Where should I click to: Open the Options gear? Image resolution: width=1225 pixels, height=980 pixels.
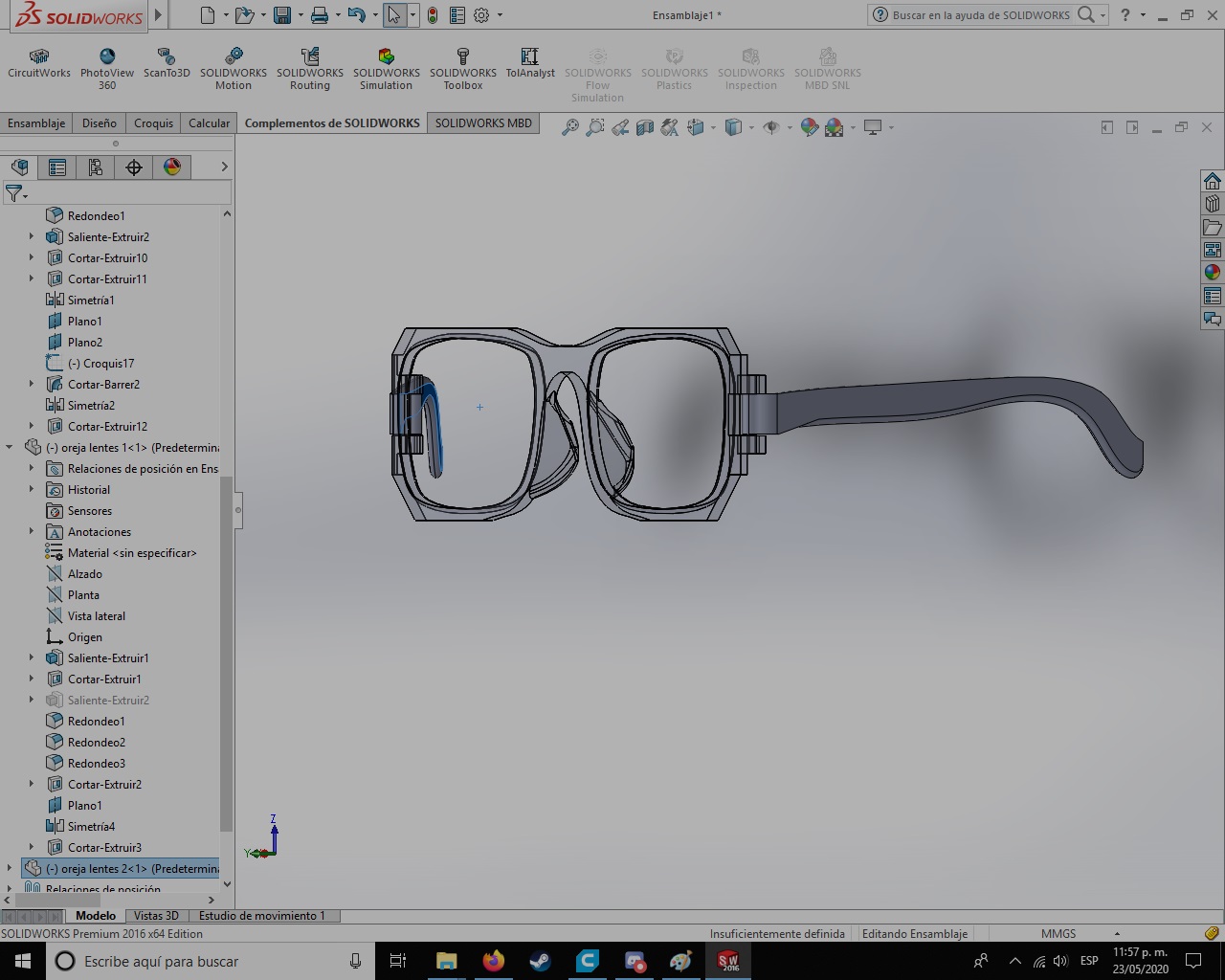click(481, 15)
